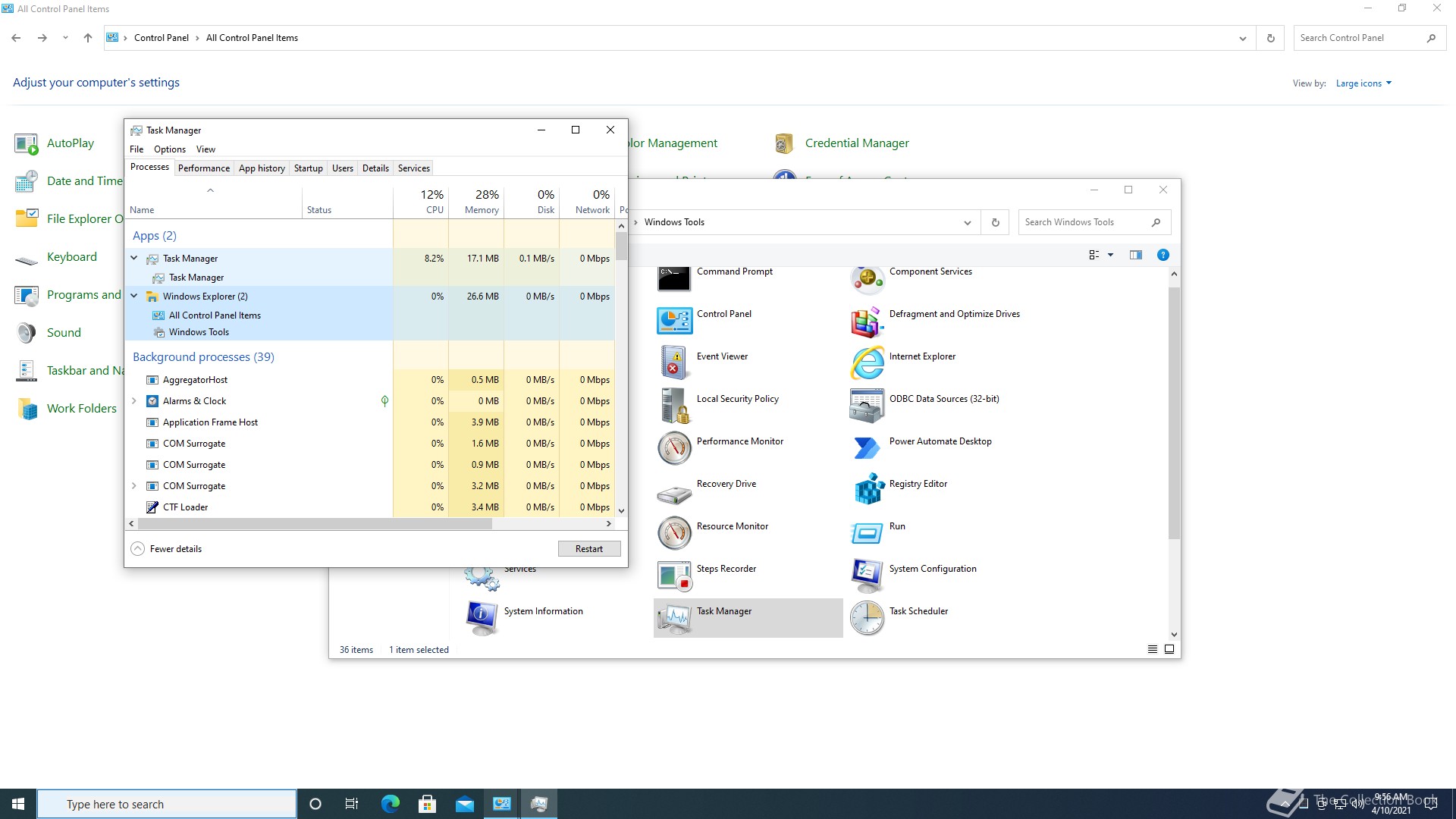Open the Event Viewer icon
The width and height of the screenshot is (1456, 819).
(x=674, y=362)
